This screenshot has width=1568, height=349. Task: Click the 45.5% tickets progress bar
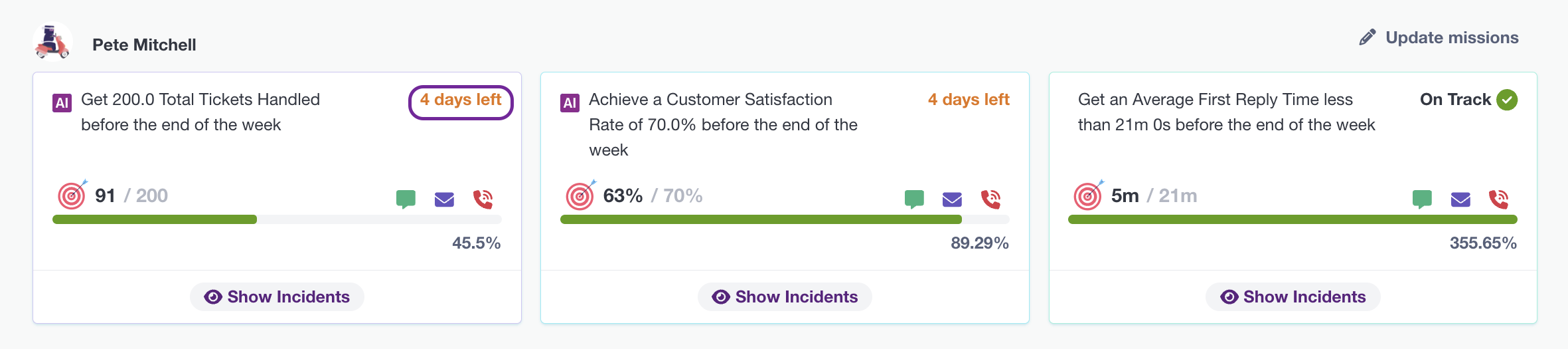tap(277, 219)
